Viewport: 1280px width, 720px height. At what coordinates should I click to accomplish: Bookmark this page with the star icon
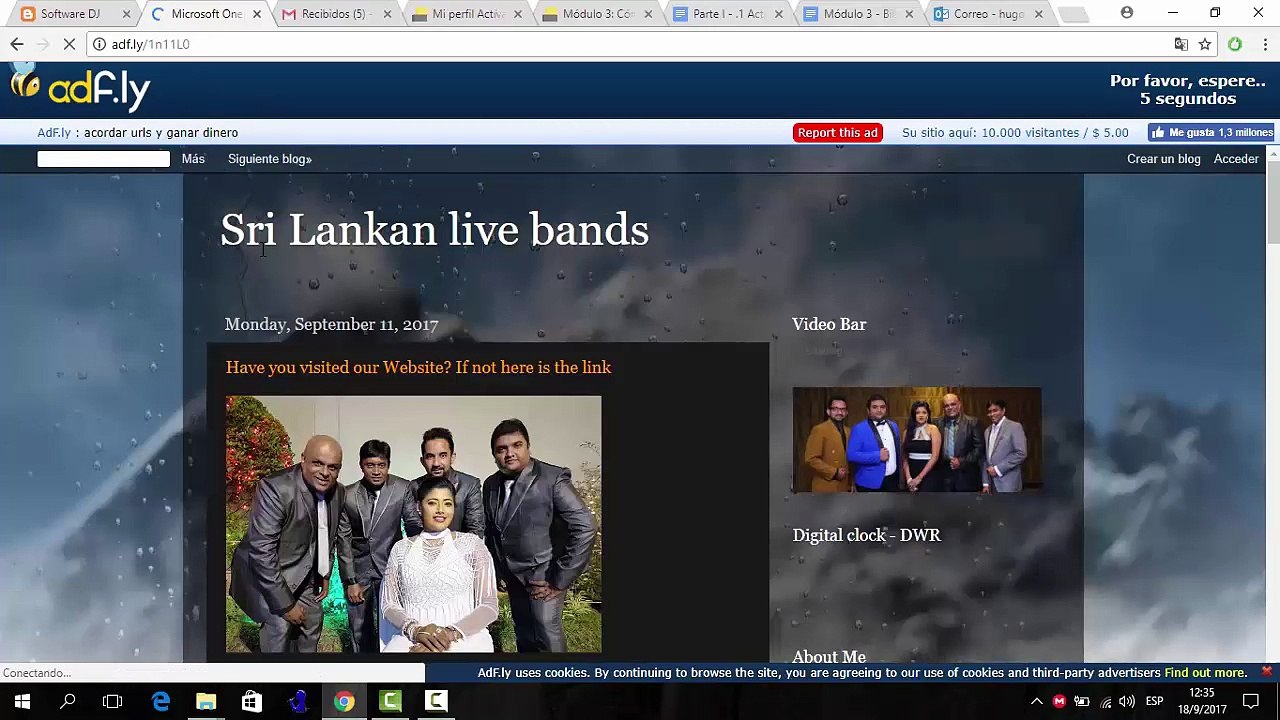[1205, 44]
